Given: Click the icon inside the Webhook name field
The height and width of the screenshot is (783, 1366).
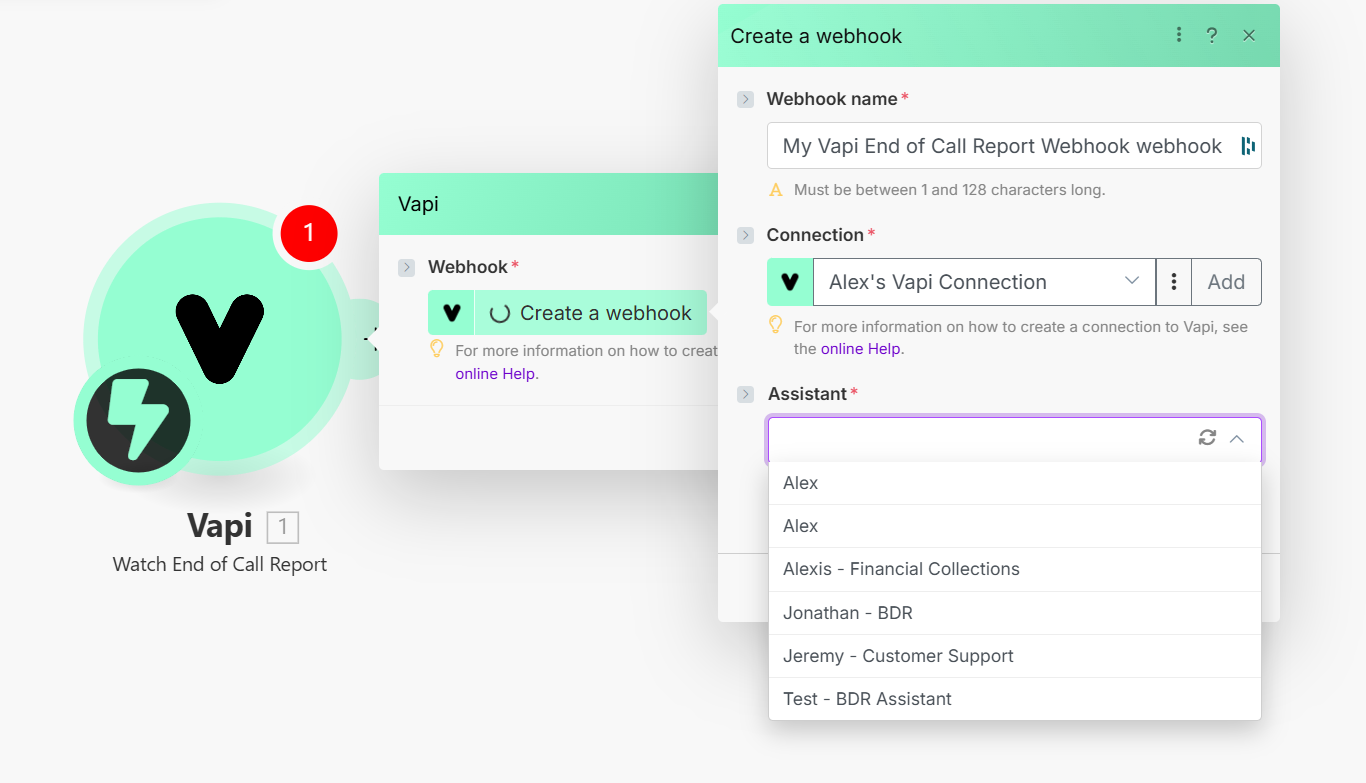Looking at the screenshot, I should (x=1248, y=146).
